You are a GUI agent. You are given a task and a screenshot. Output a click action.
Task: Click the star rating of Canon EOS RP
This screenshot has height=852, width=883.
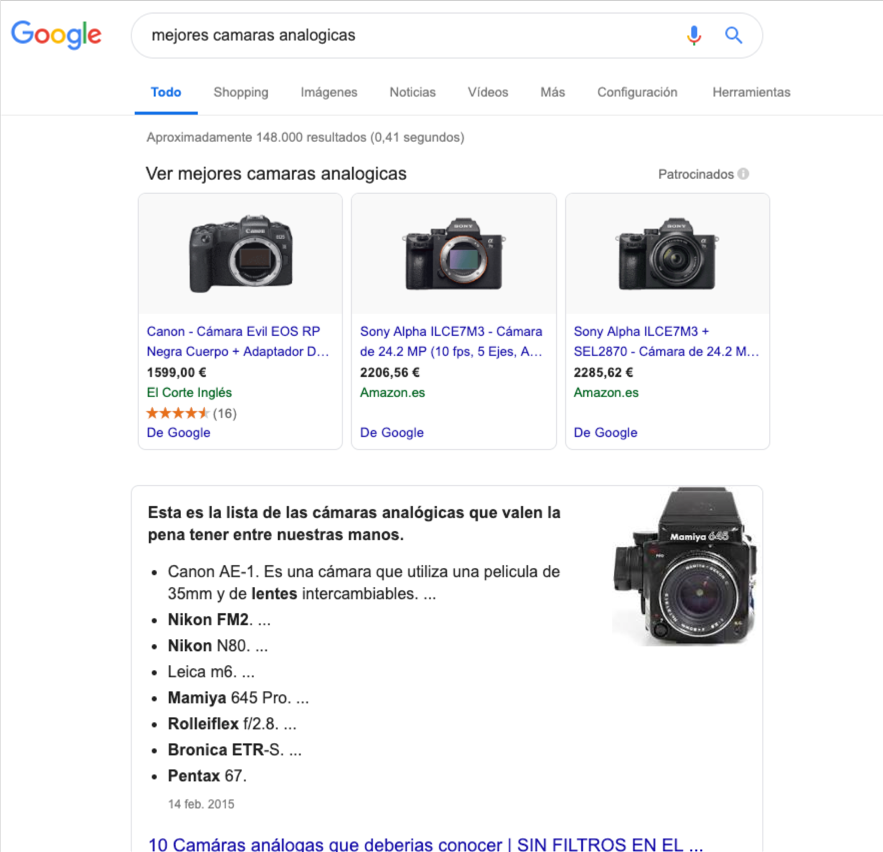[x=178, y=413]
